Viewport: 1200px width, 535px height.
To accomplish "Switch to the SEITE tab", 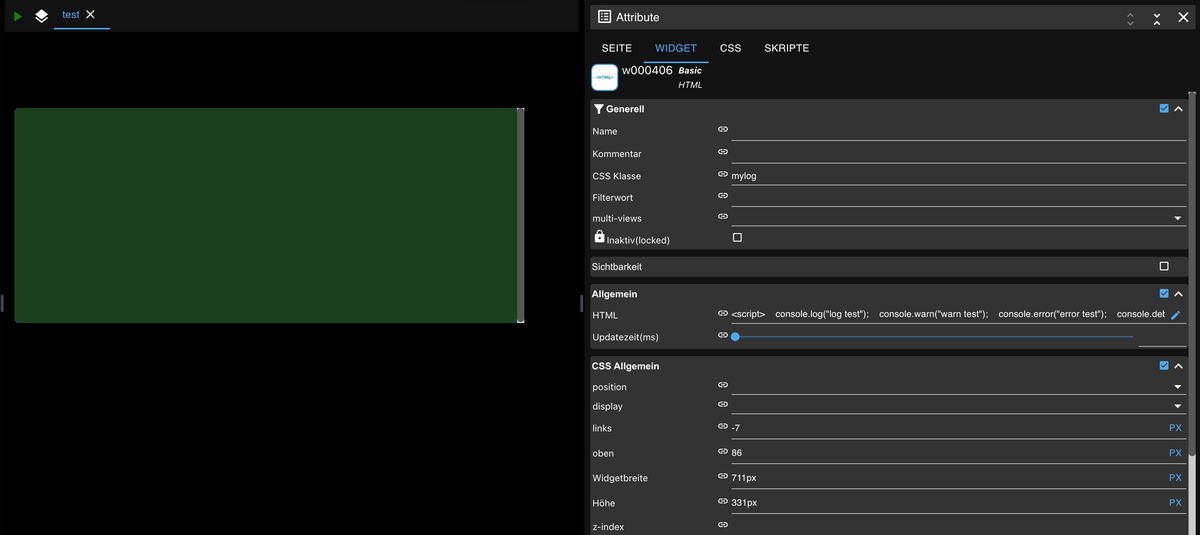I will coord(616,48).
